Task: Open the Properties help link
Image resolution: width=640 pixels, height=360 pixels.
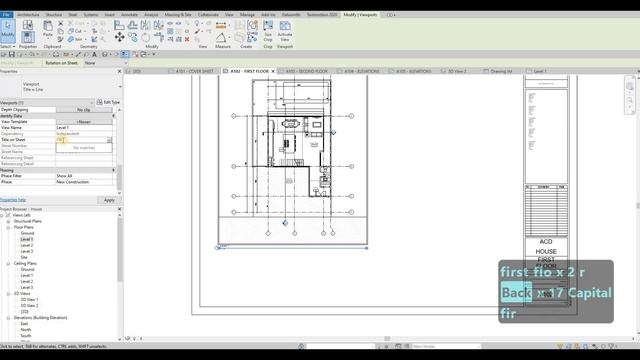Action: tap(13, 200)
